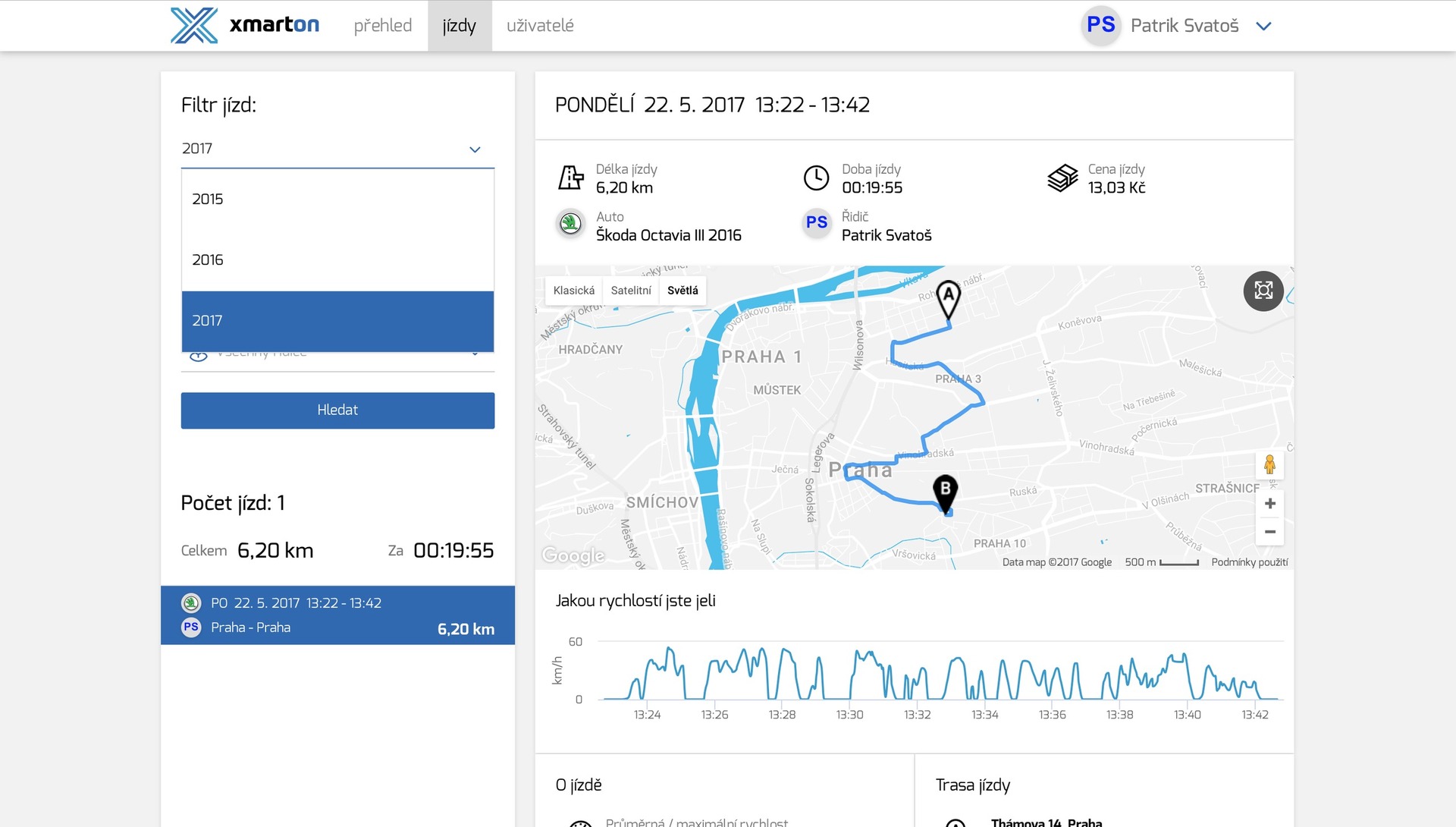Viewport: 1456px width, 827px height.
Task: Open the Podmínky použití link
Action: pyautogui.click(x=1249, y=562)
